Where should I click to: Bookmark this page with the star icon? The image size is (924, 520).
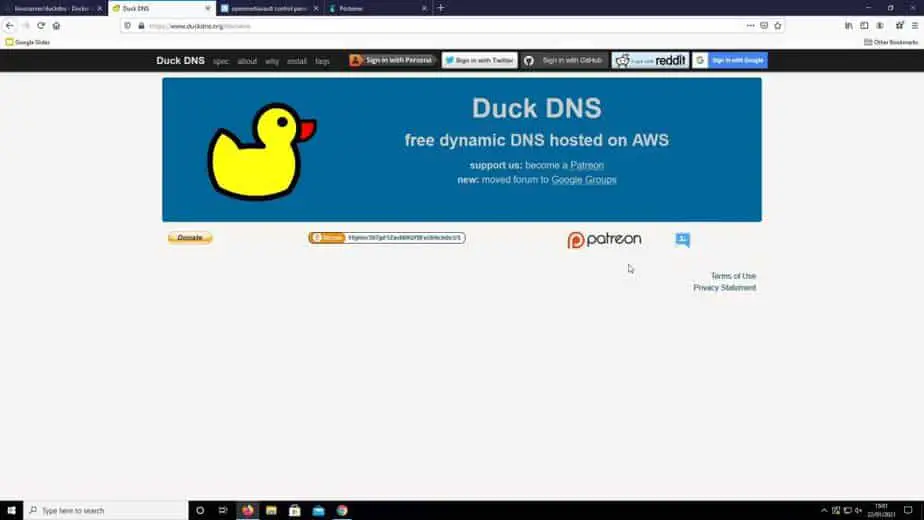[778, 25]
